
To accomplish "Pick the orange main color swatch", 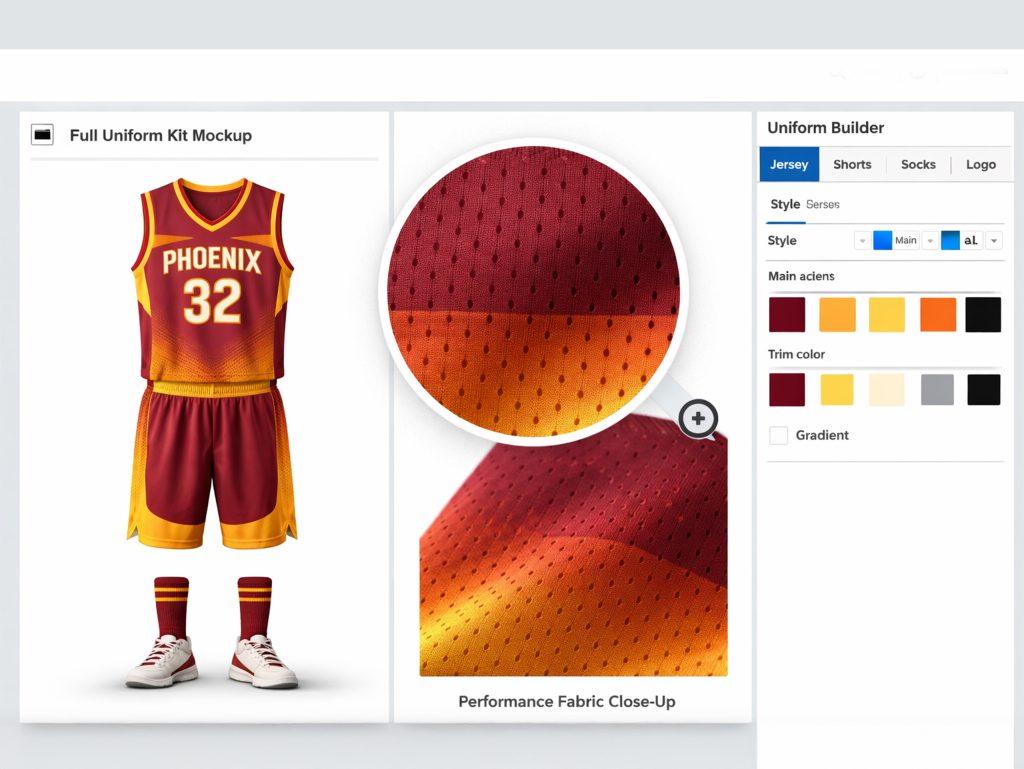I will point(938,314).
